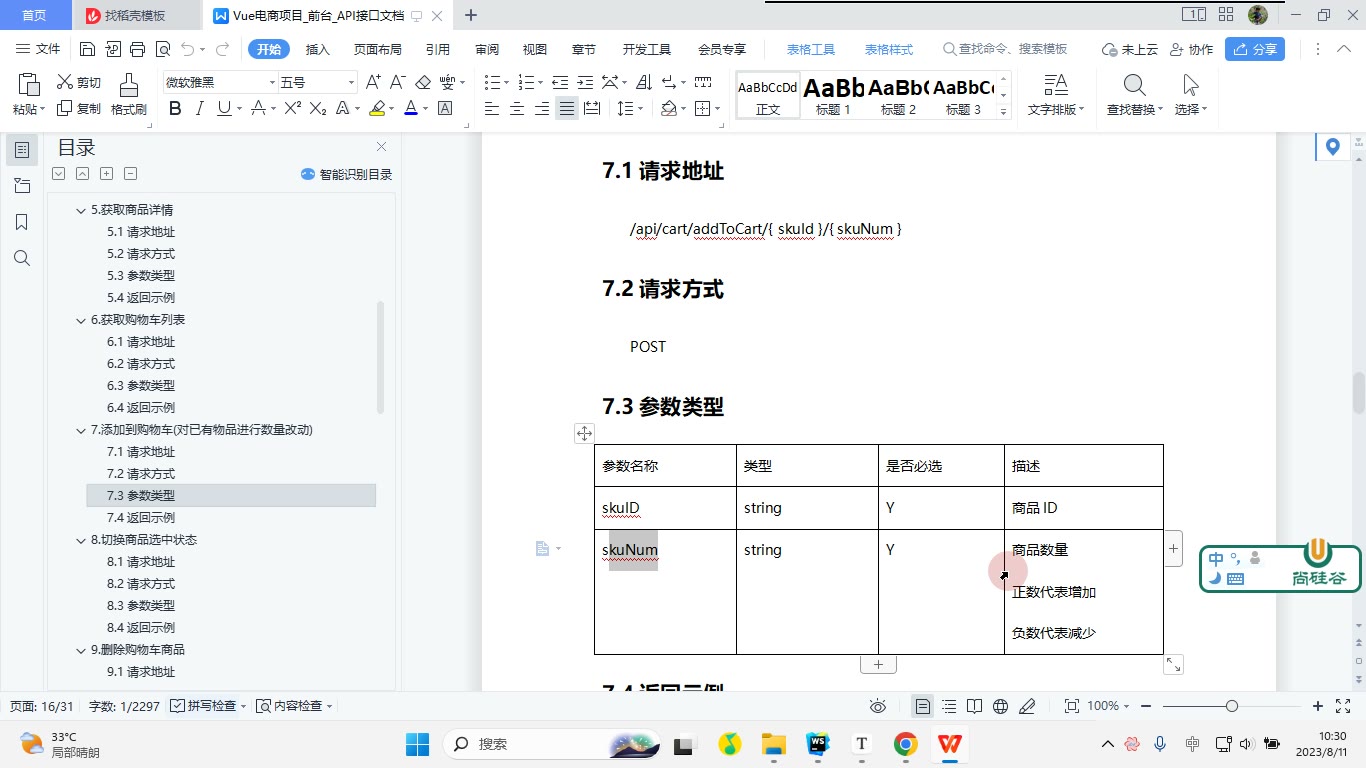This screenshot has width=1366, height=768.
Task: Apply yellow text highlight color
Action: tap(376, 108)
